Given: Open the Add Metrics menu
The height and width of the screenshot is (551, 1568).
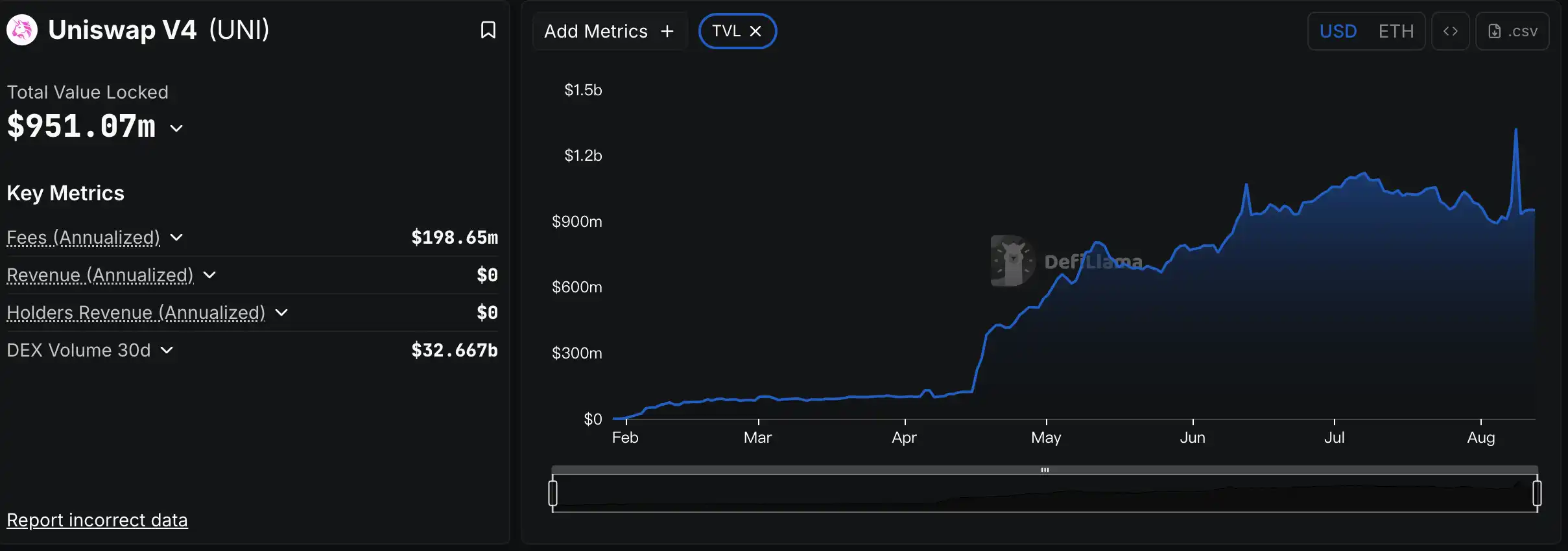Looking at the screenshot, I should (x=596, y=31).
